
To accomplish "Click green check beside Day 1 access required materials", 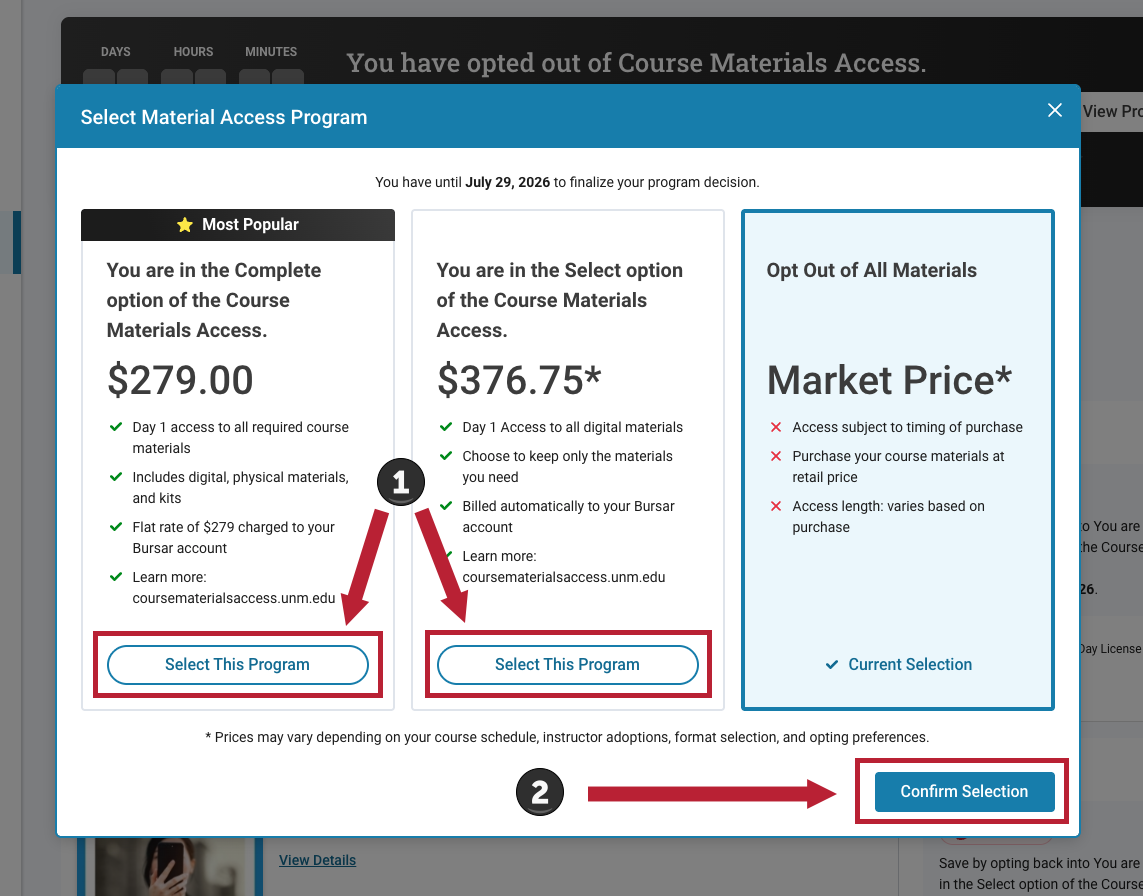I will [x=115, y=426].
